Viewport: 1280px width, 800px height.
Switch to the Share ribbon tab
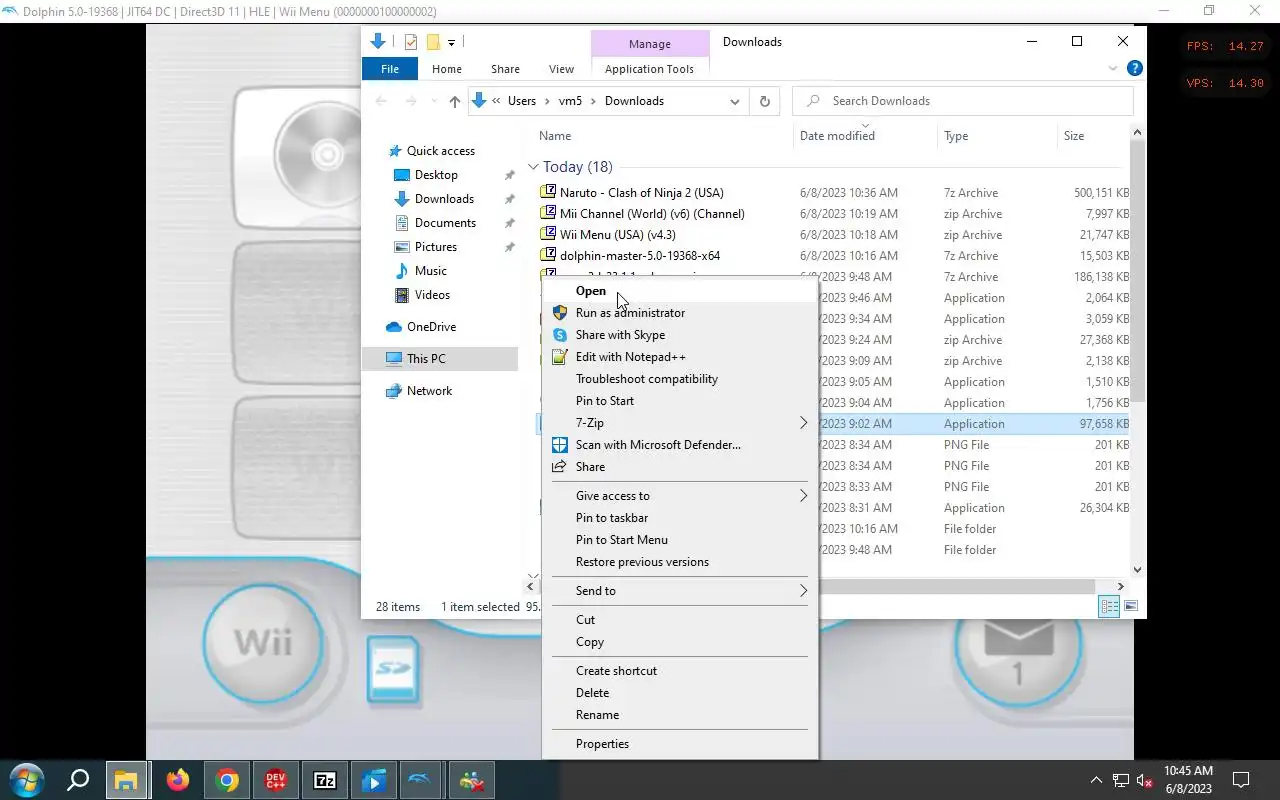point(505,69)
